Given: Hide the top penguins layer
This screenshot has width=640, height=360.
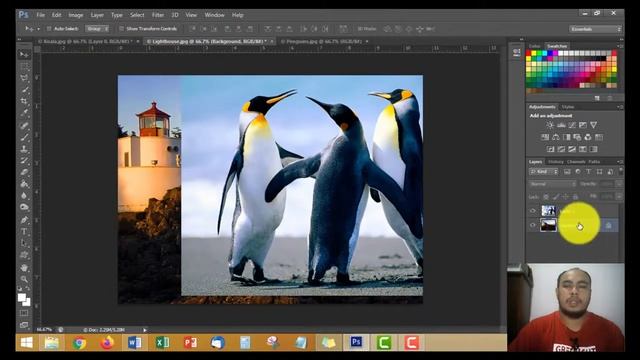Looking at the screenshot, I should (x=533, y=211).
